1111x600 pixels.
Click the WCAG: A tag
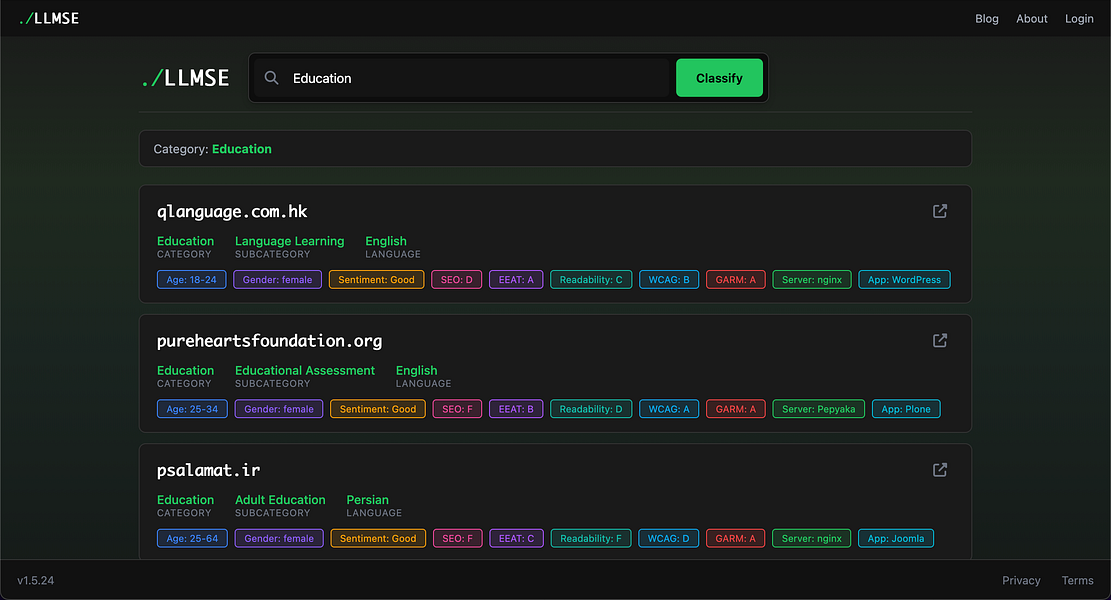669,409
